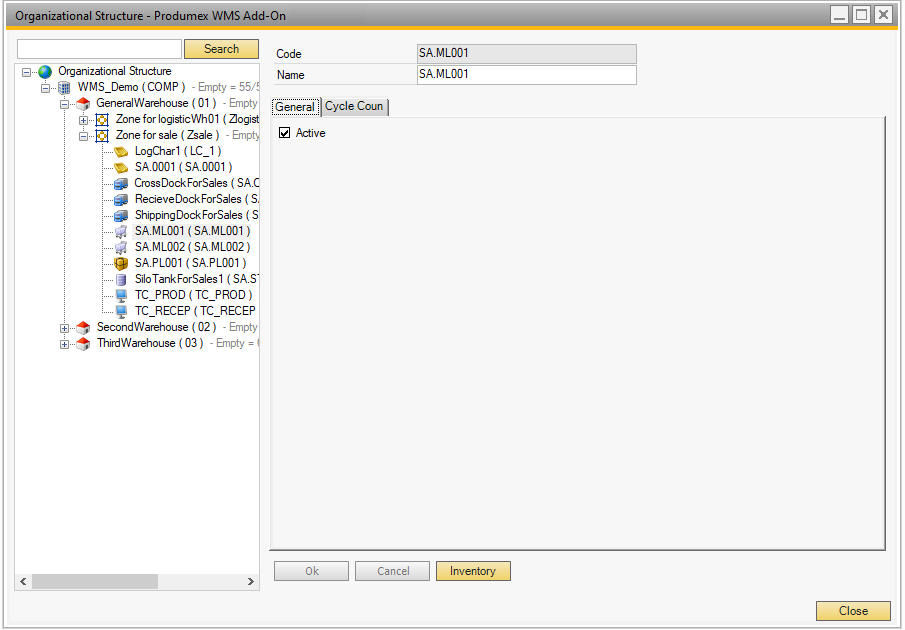Click the WMS_Demo company building icon
905x630 pixels.
click(65, 88)
